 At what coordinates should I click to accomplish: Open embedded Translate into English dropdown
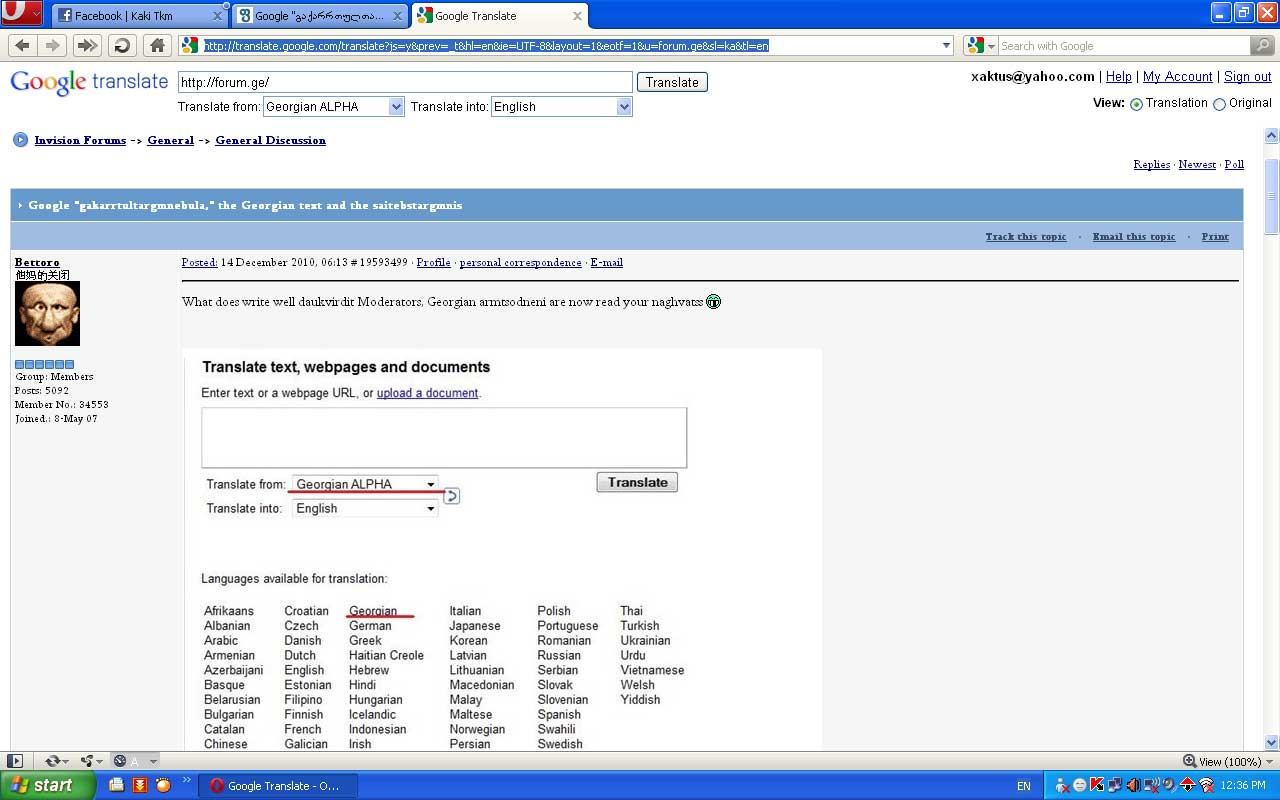click(365, 508)
